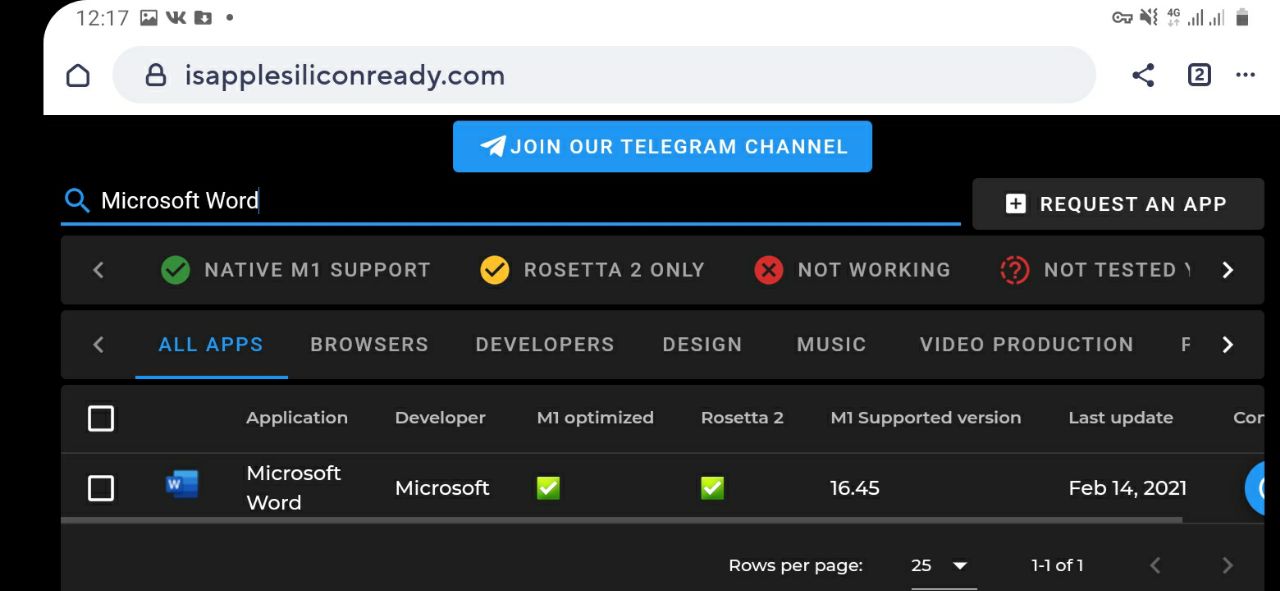Filter by Not Working status

coord(852,270)
